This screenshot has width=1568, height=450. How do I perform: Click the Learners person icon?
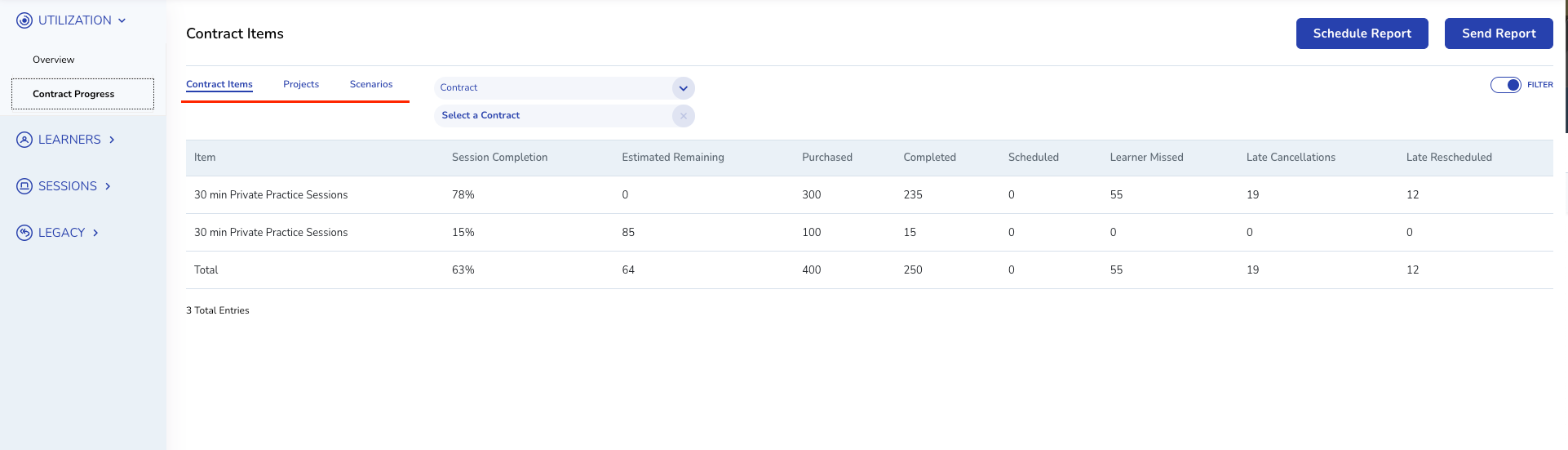(24, 140)
